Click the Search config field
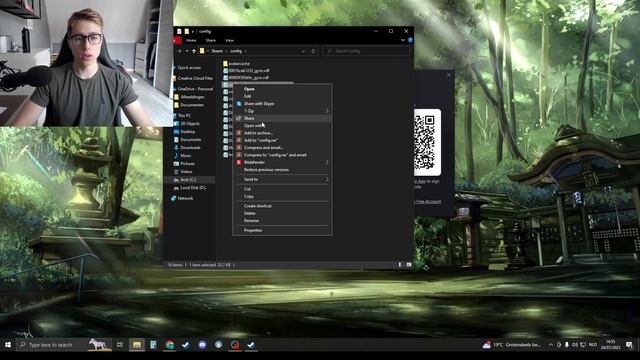This screenshot has width=640, height=360. [366, 51]
